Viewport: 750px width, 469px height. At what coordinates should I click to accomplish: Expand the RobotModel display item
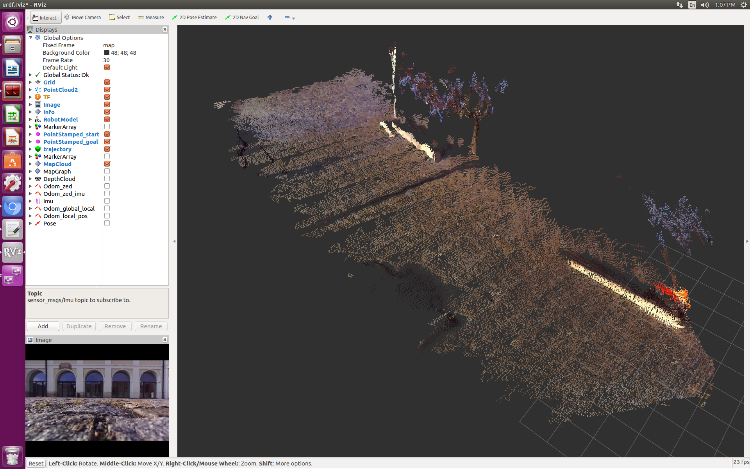pos(31,119)
